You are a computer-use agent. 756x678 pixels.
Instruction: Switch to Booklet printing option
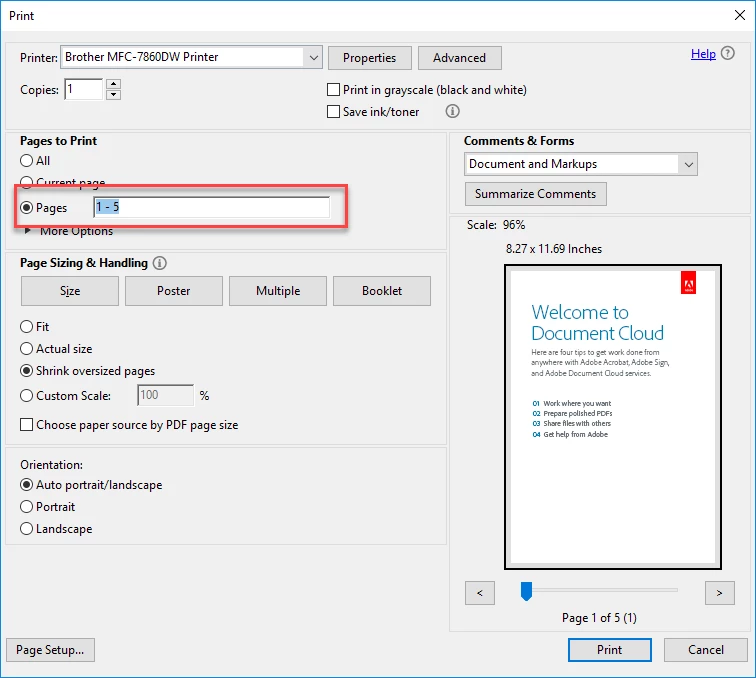tap(382, 291)
